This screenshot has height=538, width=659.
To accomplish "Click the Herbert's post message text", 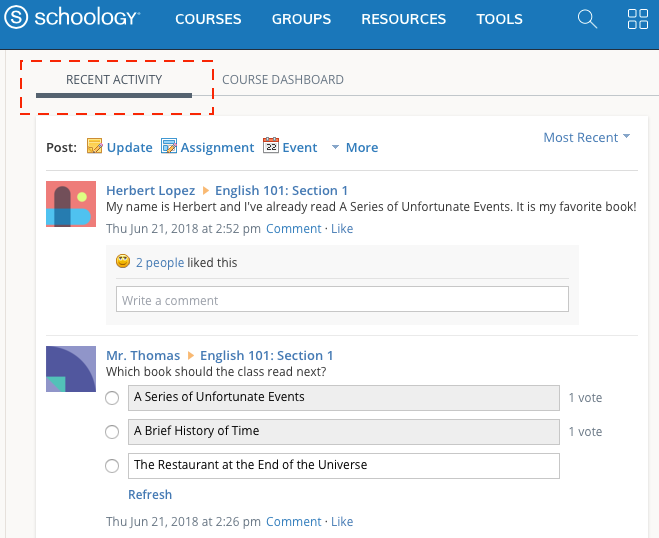I will tap(371, 207).
